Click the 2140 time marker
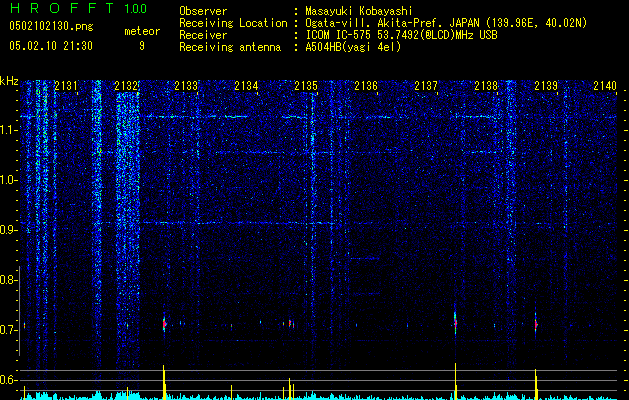629x400 pixels. point(605,85)
